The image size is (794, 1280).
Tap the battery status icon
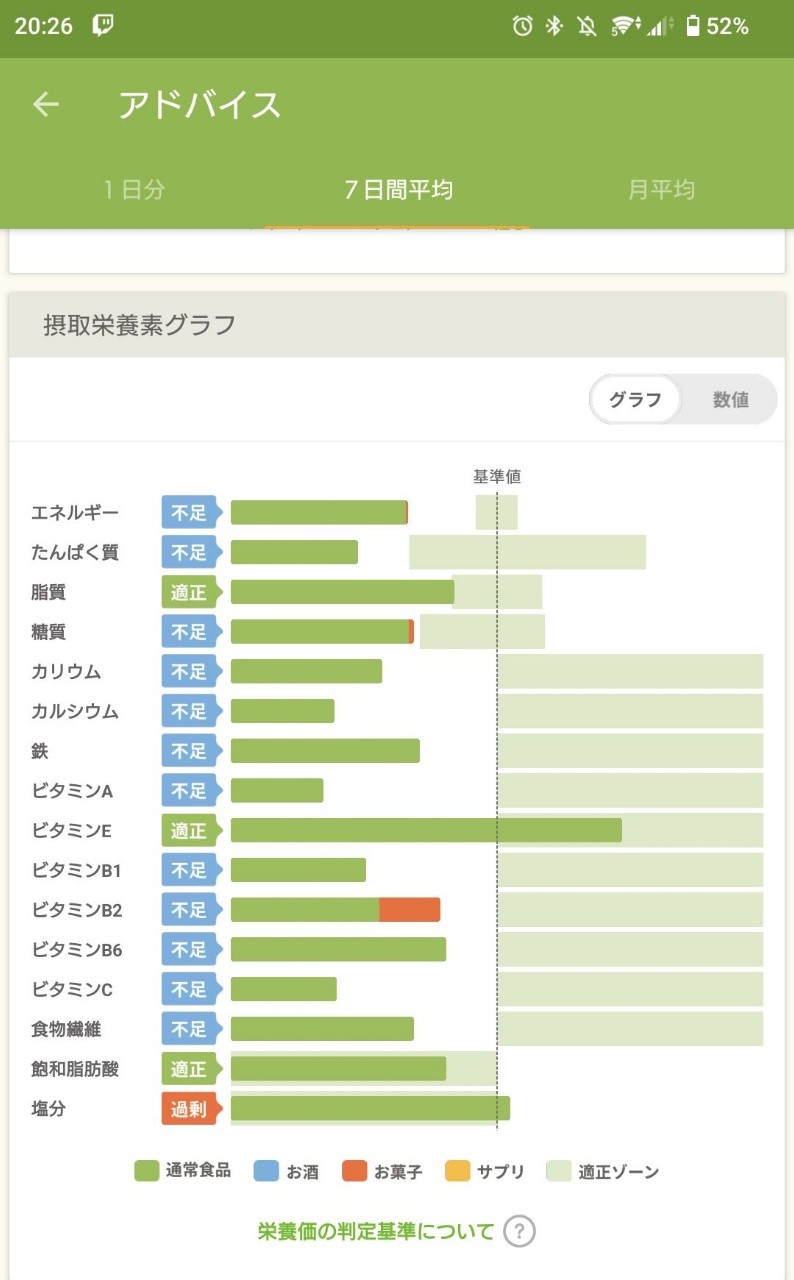pyautogui.click(x=692, y=27)
